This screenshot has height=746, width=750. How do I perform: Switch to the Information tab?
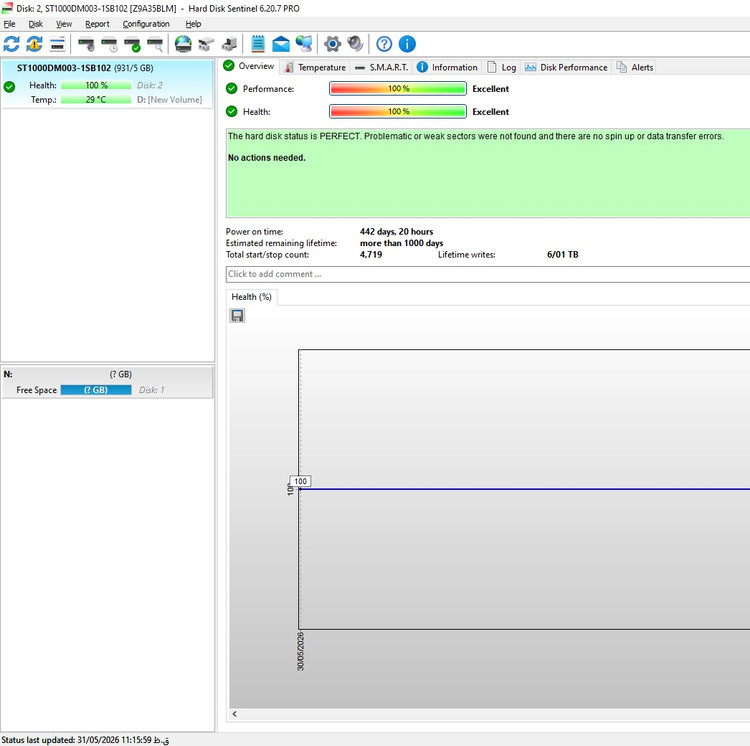pyautogui.click(x=447, y=67)
